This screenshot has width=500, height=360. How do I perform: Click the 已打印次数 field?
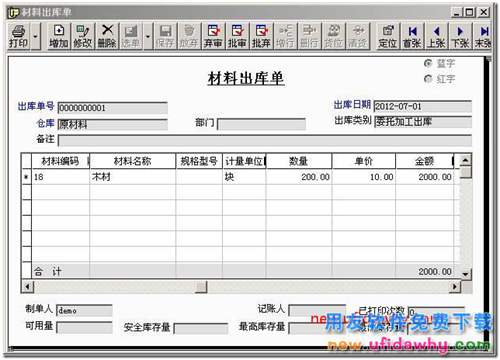436,311
